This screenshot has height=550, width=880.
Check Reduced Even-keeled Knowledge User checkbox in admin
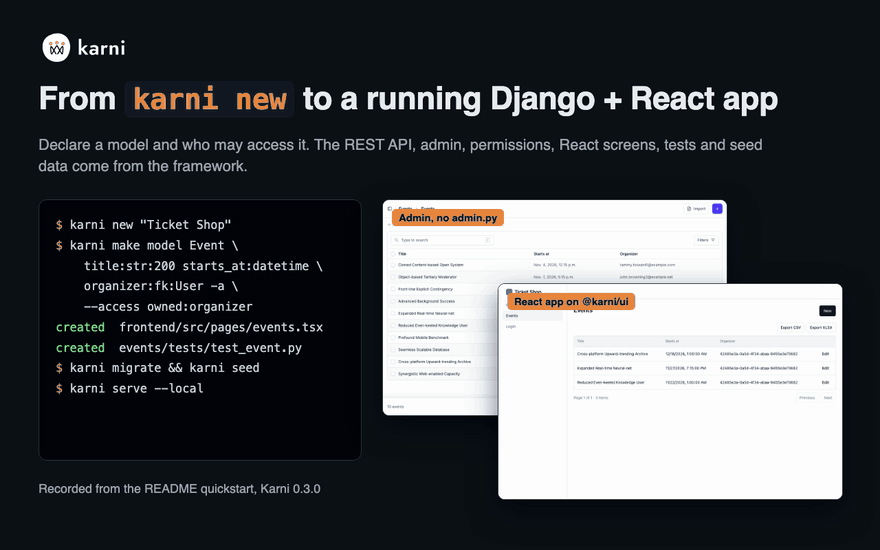point(393,326)
